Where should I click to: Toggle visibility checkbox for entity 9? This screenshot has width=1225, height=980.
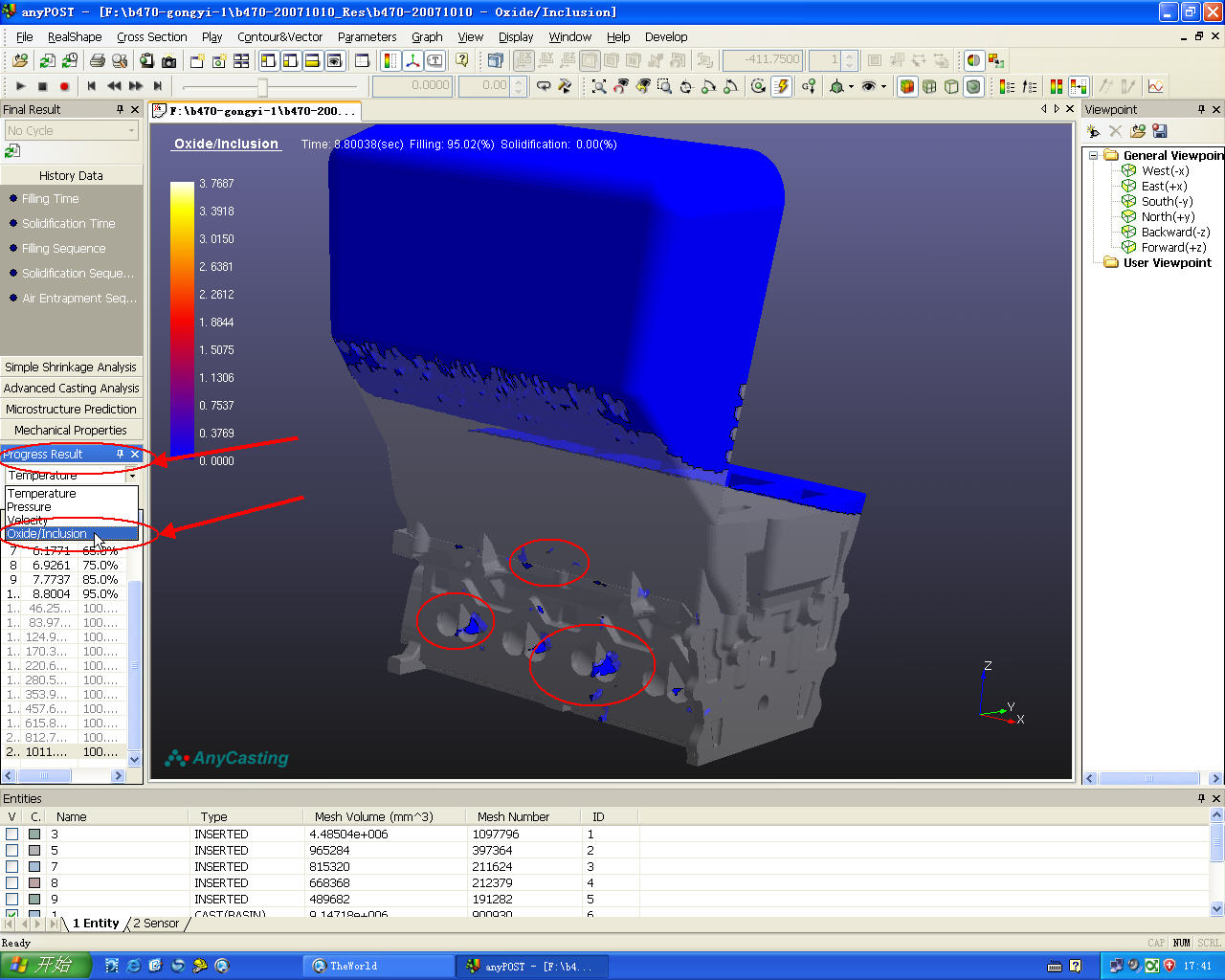[12, 900]
